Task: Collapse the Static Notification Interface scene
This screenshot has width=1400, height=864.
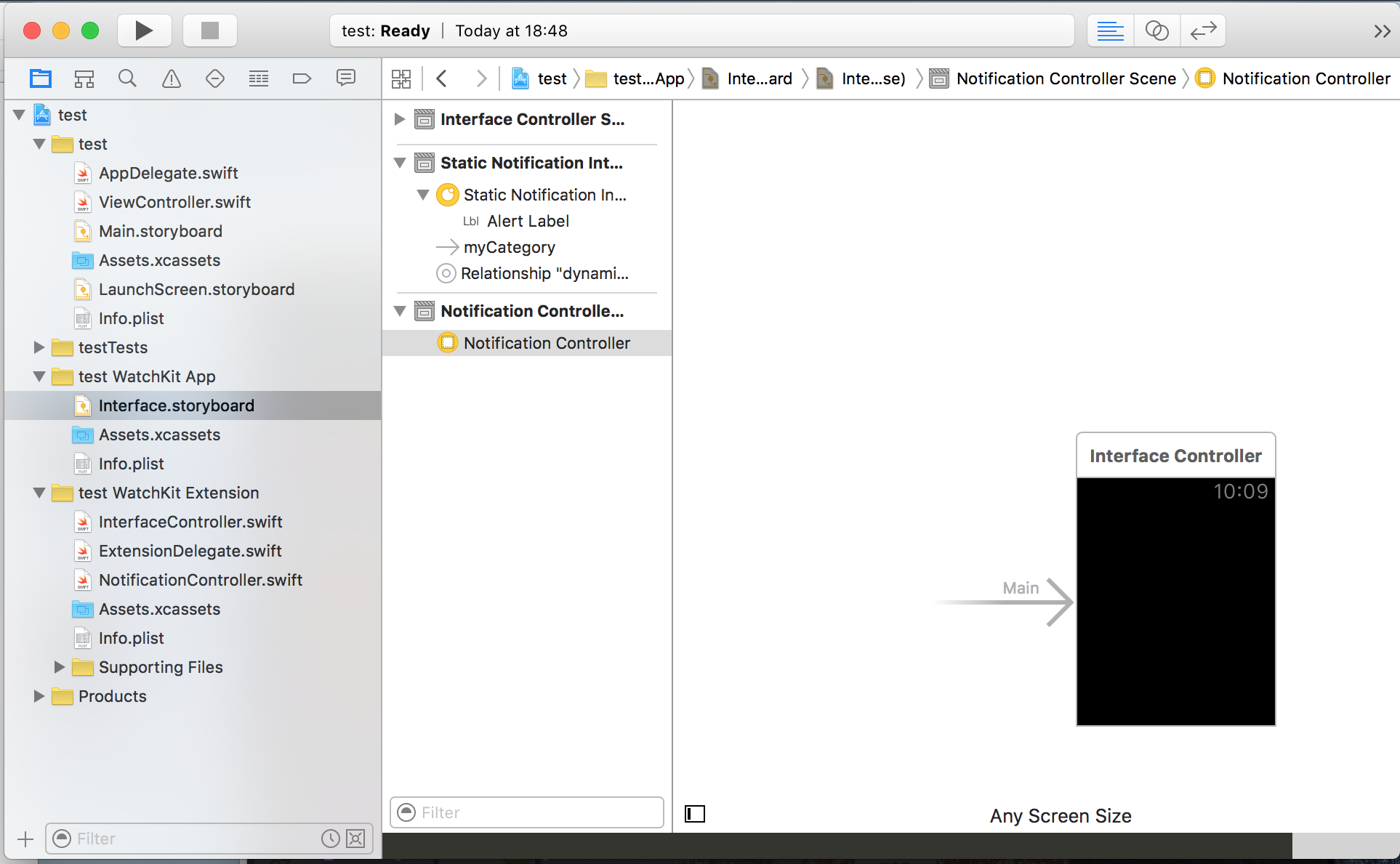Action: point(400,163)
